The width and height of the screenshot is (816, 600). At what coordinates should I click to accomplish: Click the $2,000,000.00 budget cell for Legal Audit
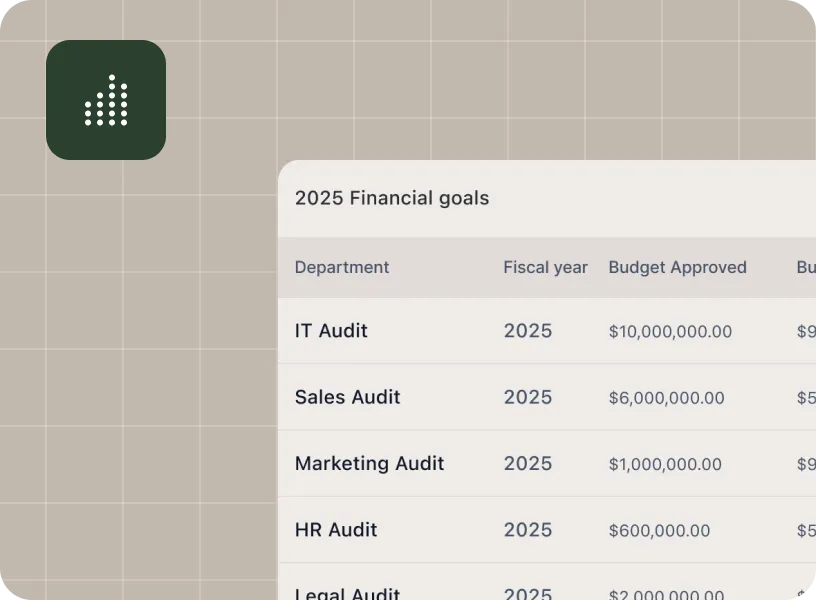[665, 593]
